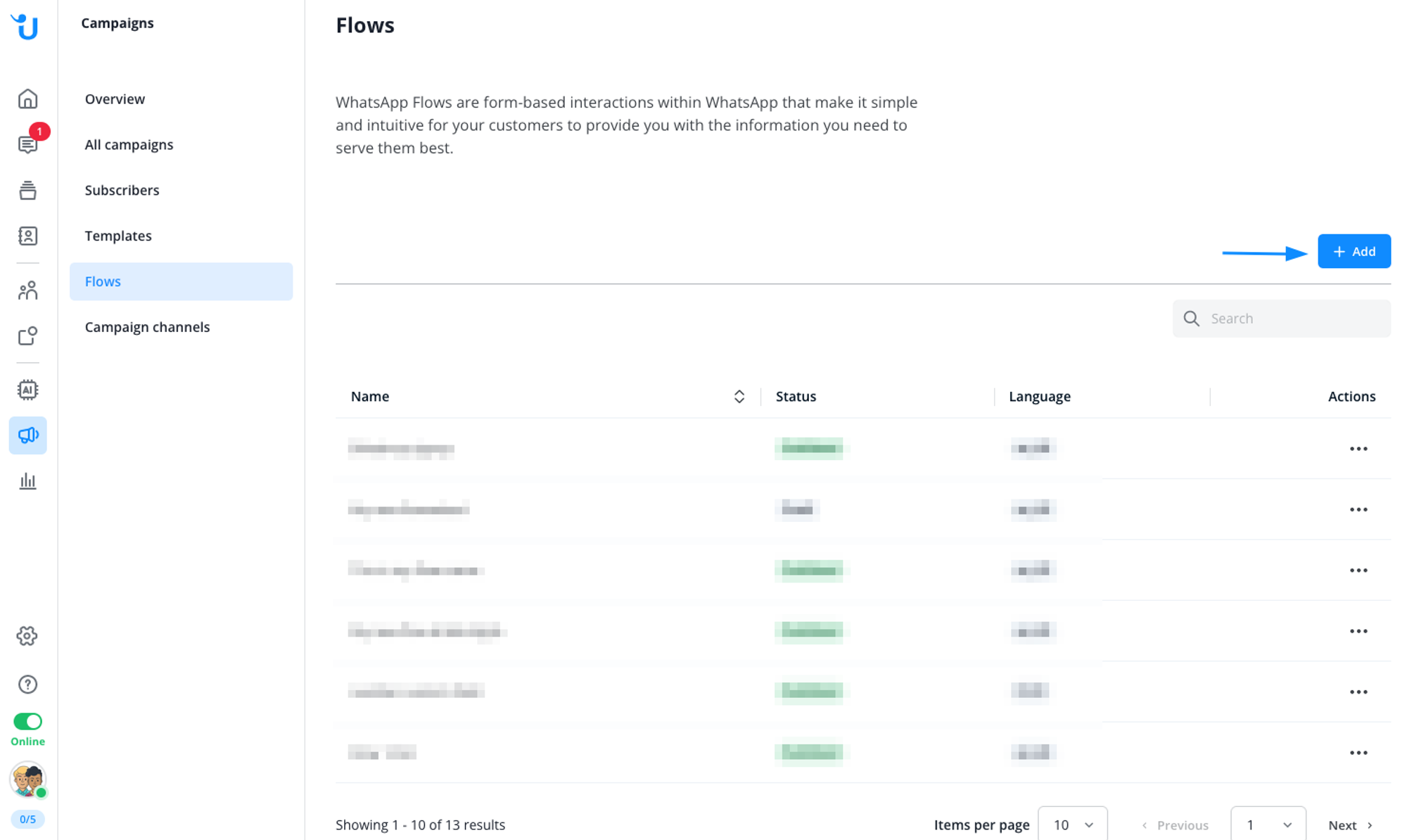This screenshot has height=840, width=1407.
Task: Open the user profile avatar
Action: pos(27,779)
